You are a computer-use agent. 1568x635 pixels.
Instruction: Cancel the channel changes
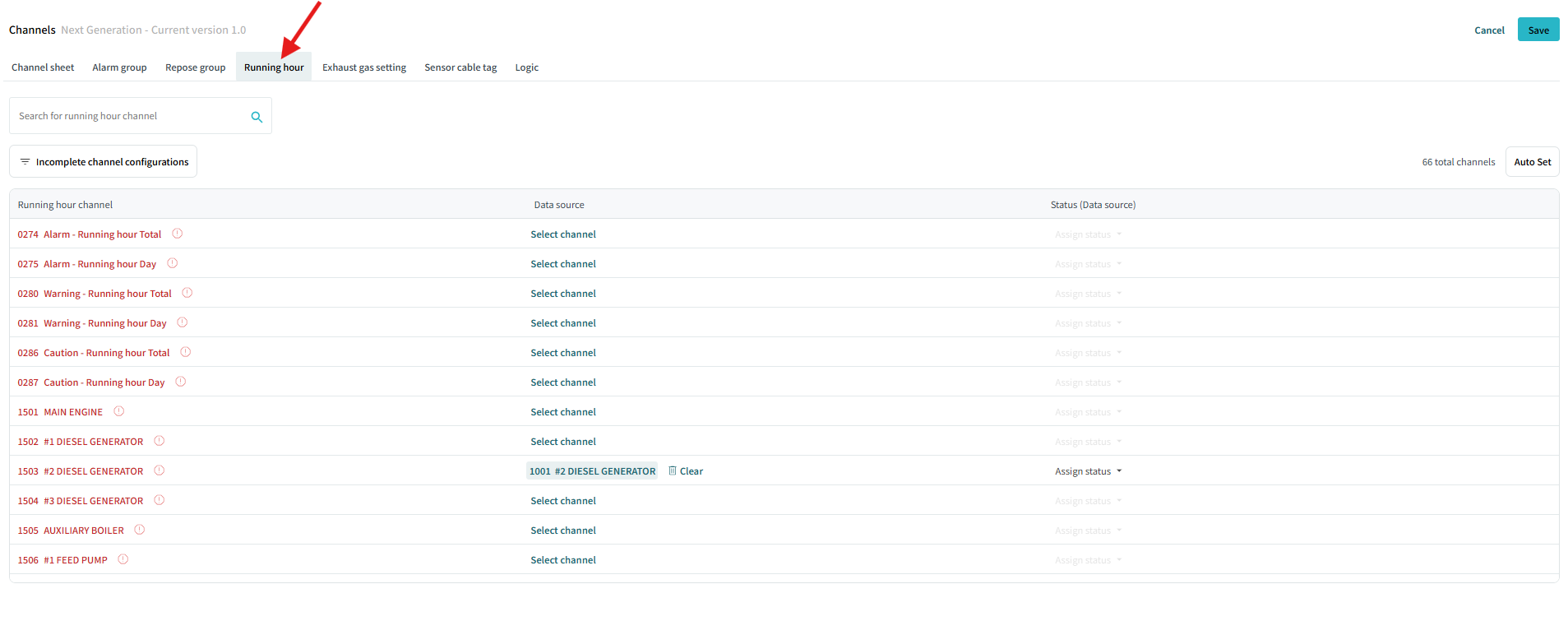[1489, 30]
